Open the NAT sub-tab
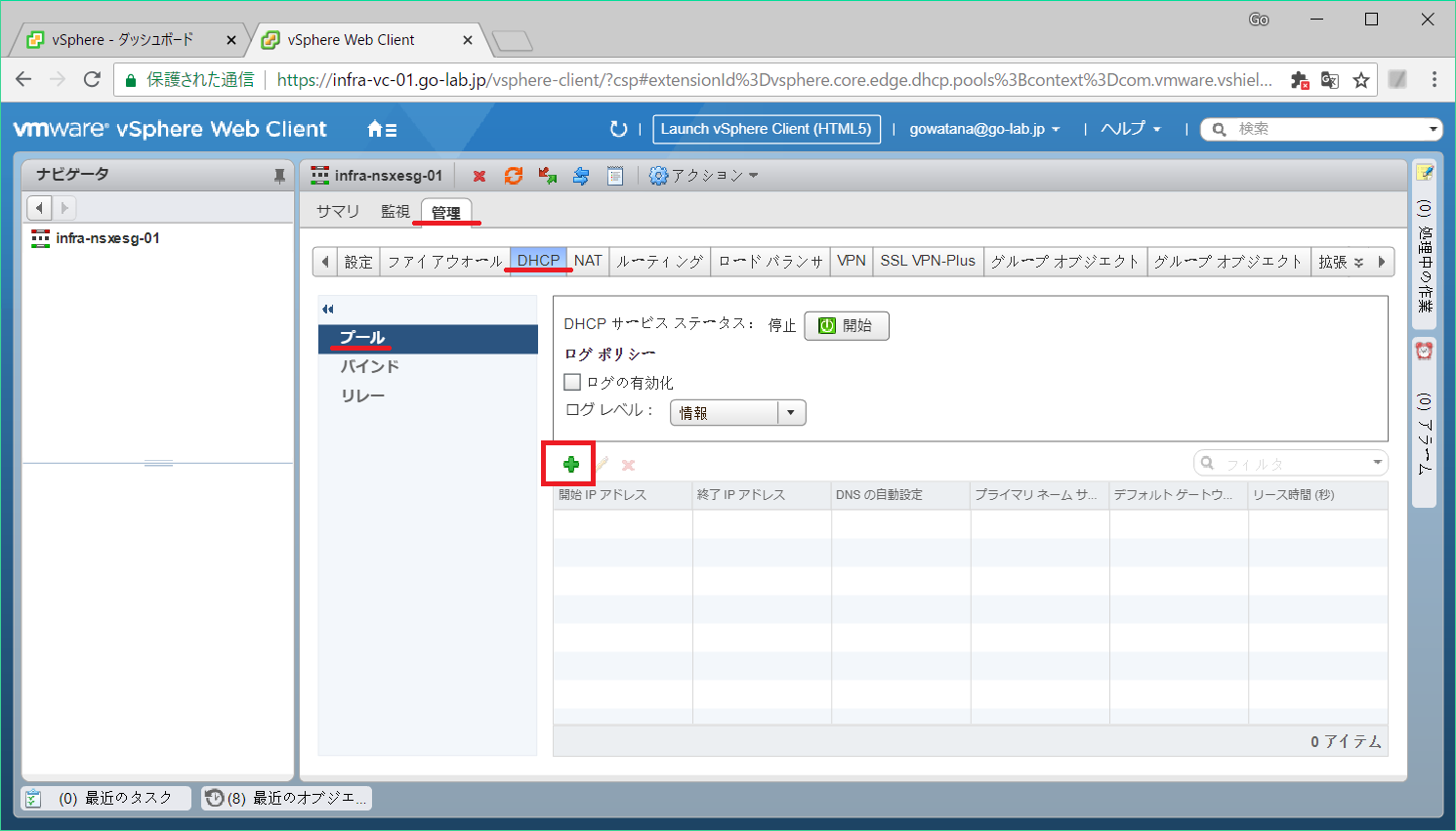This screenshot has height=831, width=1456. (x=588, y=261)
